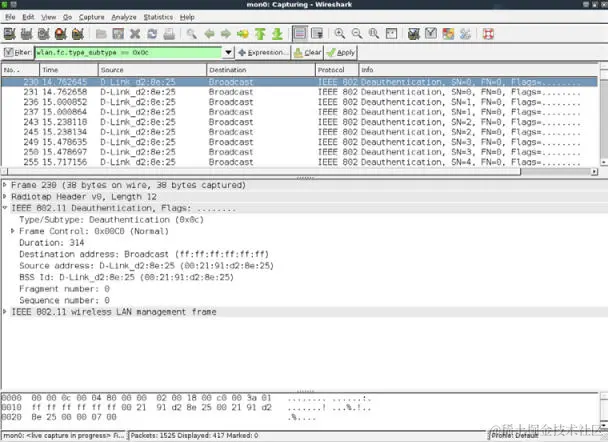
Task: Open the capture interfaces list icon
Action: click(x=9, y=34)
